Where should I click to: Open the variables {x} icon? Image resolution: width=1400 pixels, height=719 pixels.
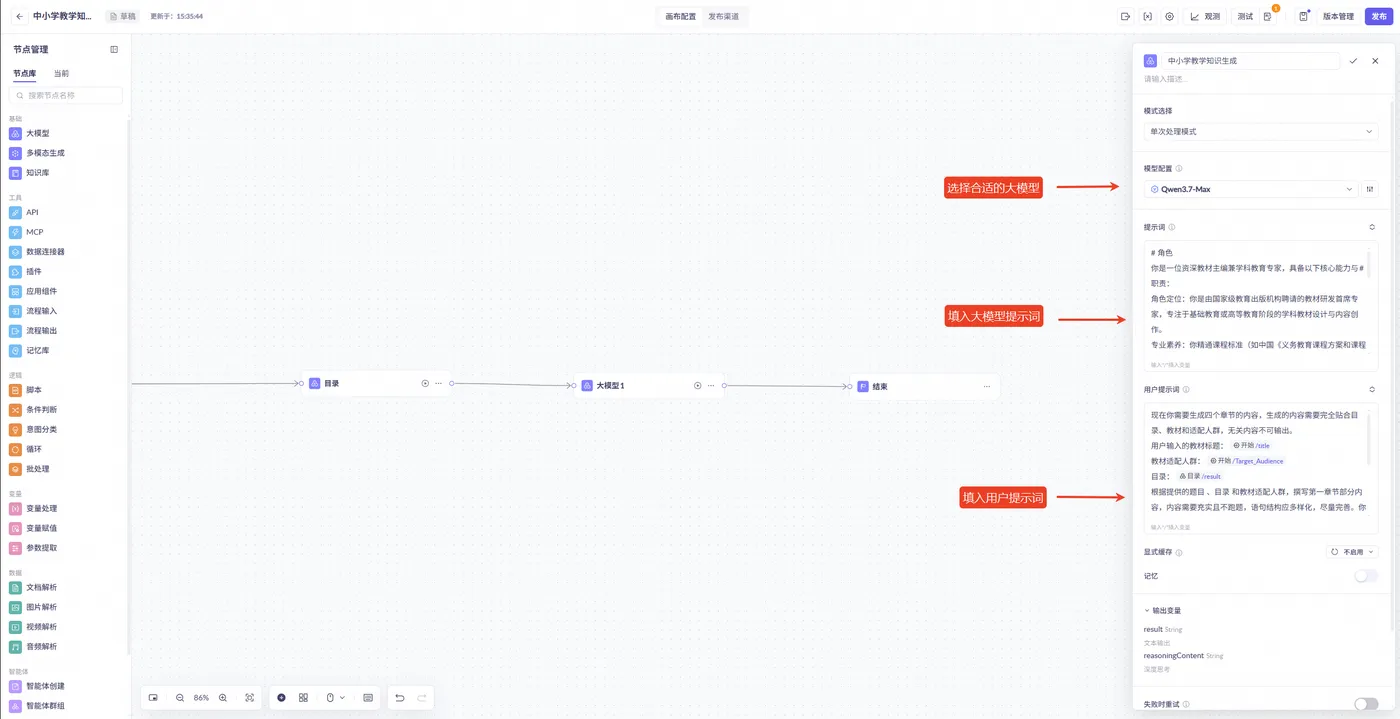click(x=1147, y=16)
